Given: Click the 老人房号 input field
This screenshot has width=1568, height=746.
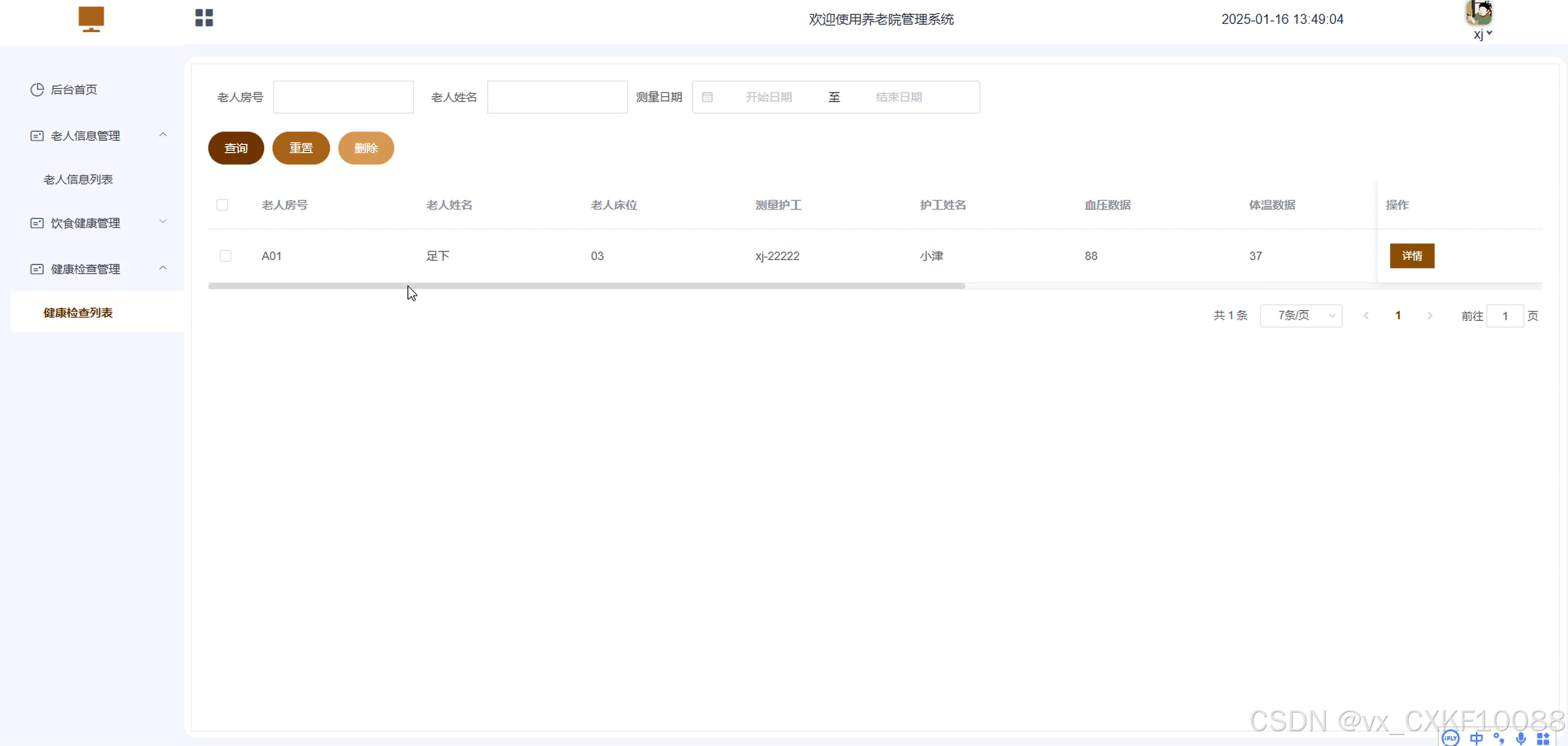Looking at the screenshot, I should 343,97.
